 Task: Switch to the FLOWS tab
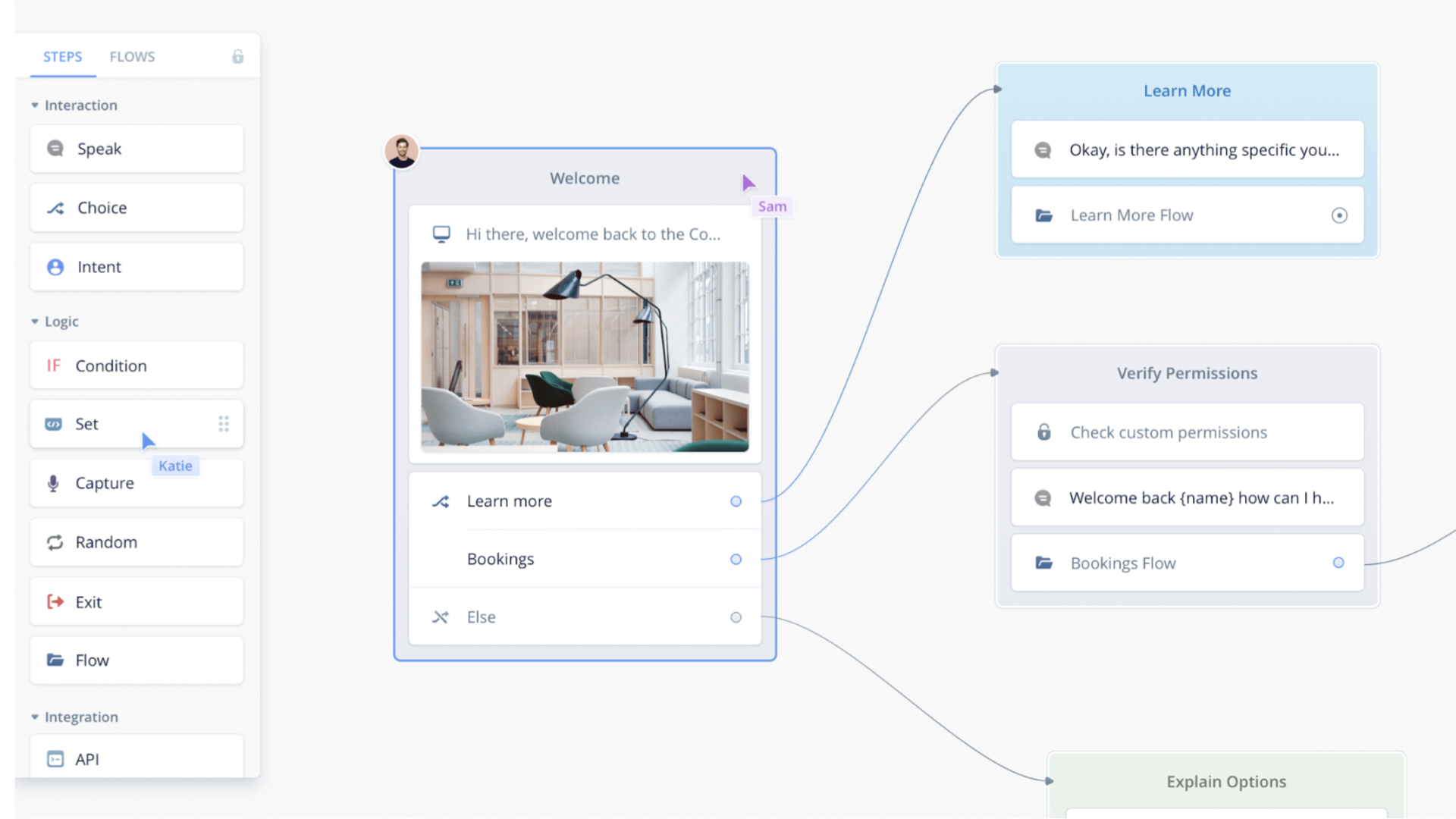click(132, 57)
